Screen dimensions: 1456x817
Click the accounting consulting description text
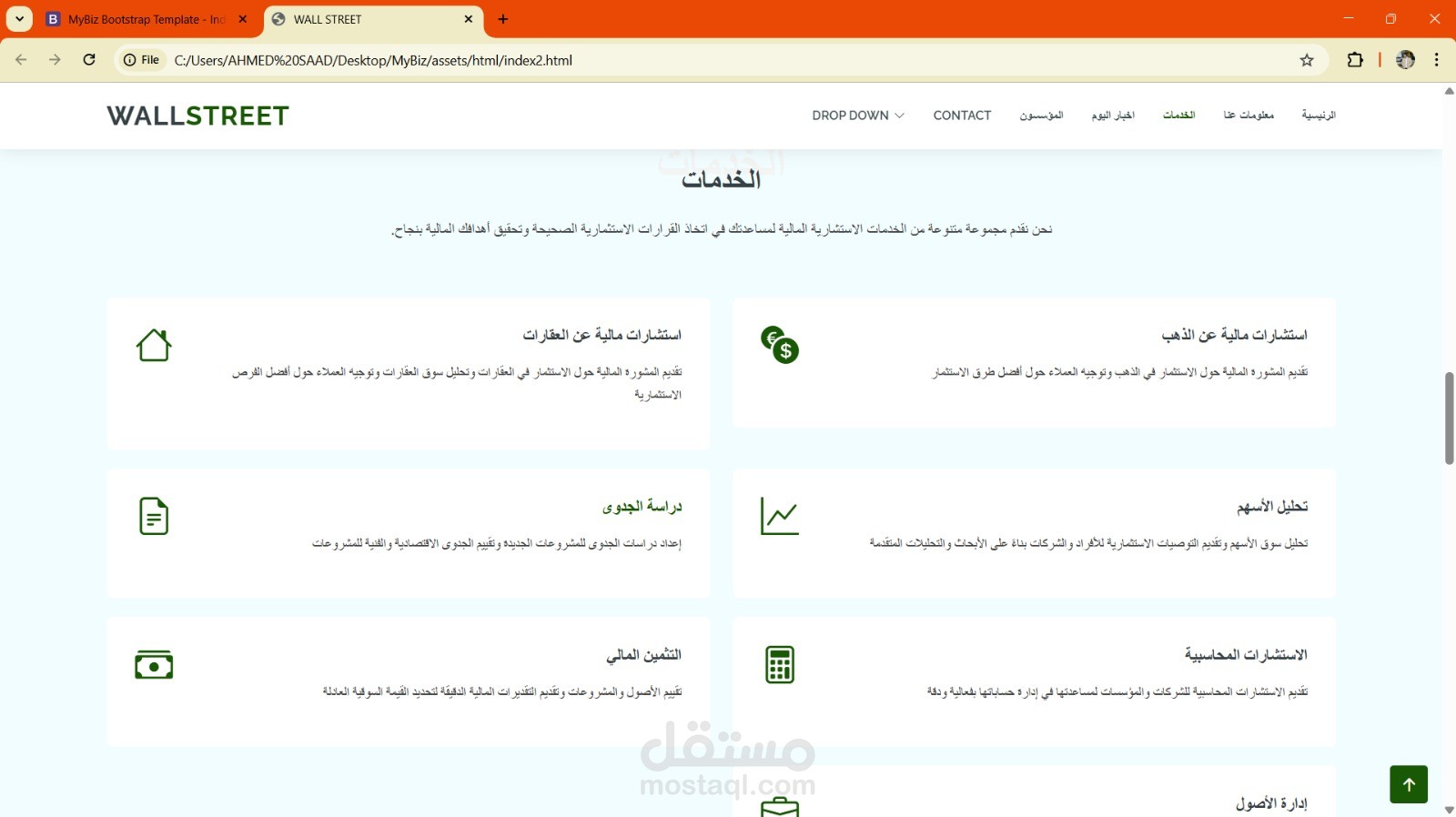[1117, 691]
